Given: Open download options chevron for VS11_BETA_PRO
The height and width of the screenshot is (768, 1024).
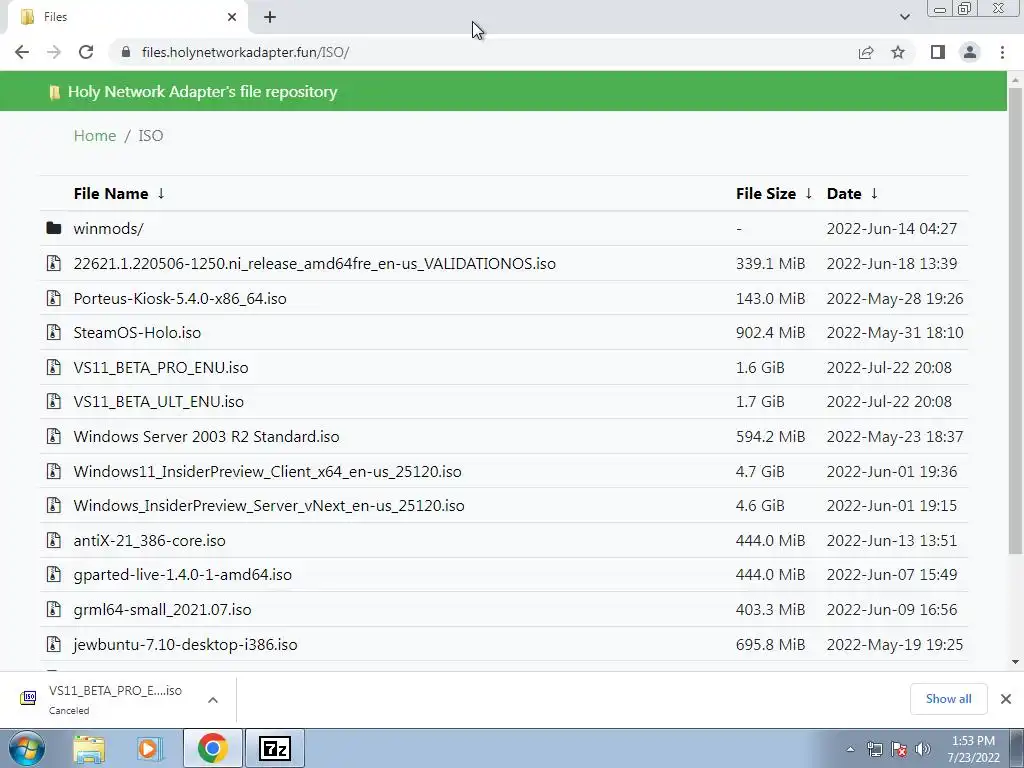Looking at the screenshot, I should pyautogui.click(x=213, y=700).
